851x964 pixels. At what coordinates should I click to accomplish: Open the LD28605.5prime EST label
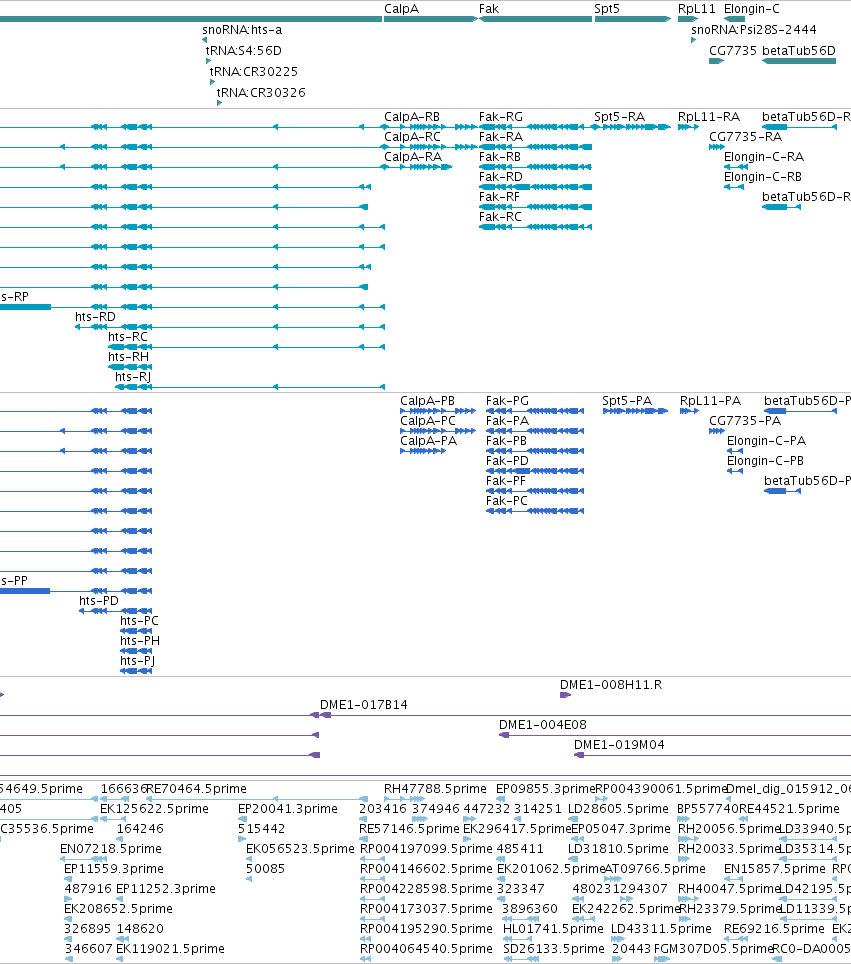pyautogui.click(x=618, y=808)
